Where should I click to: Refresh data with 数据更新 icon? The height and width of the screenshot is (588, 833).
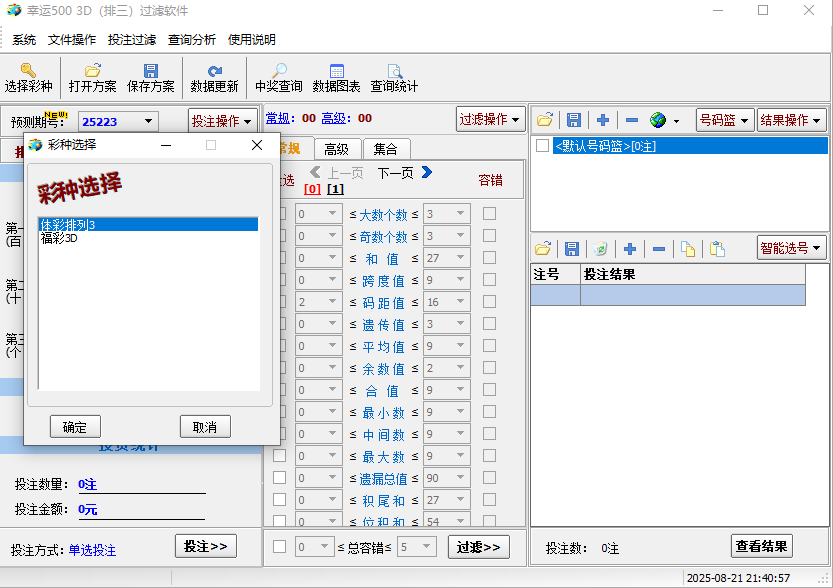pos(214,71)
